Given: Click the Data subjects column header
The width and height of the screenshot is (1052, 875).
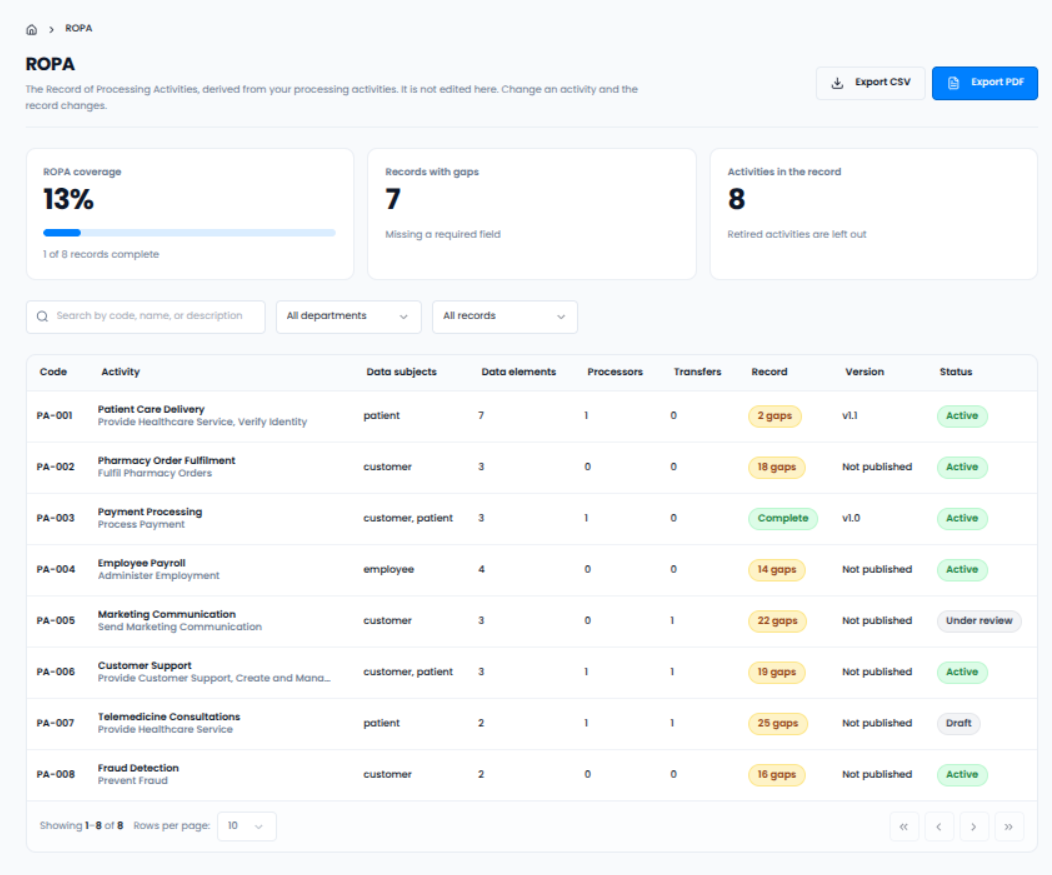Looking at the screenshot, I should (401, 372).
